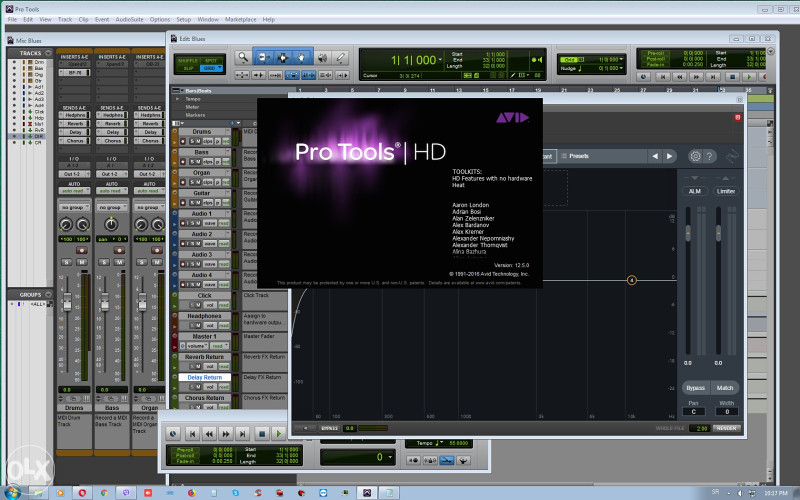Open Drums channel automation mode selector
The height and width of the screenshot is (500, 800).
point(74,191)
